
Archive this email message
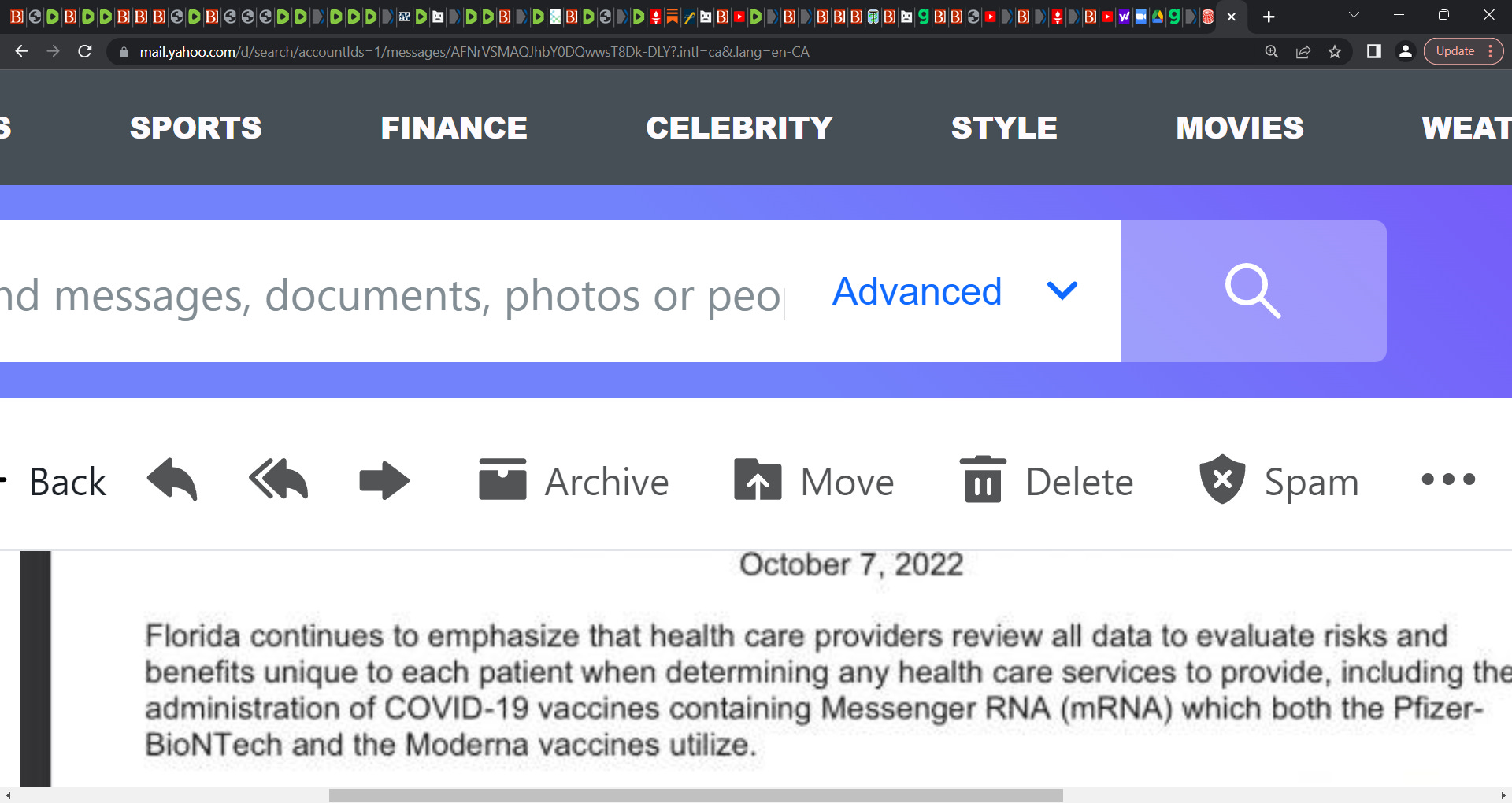pyautogui.click(x=573, y=481)
